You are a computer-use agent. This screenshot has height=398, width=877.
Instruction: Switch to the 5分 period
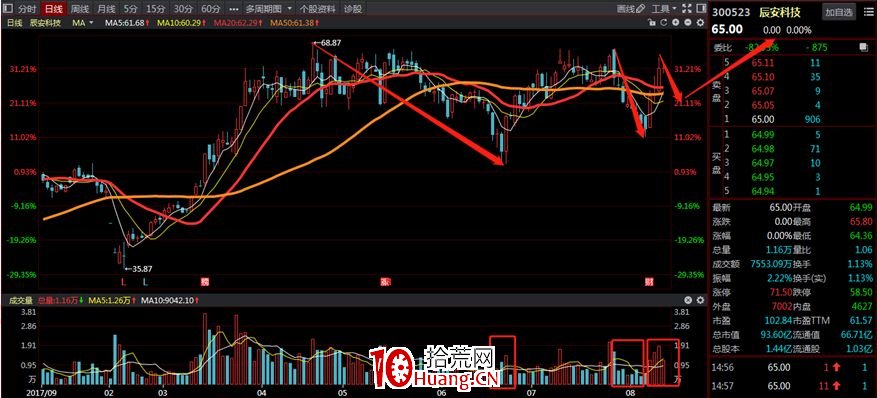click(130, 9)
